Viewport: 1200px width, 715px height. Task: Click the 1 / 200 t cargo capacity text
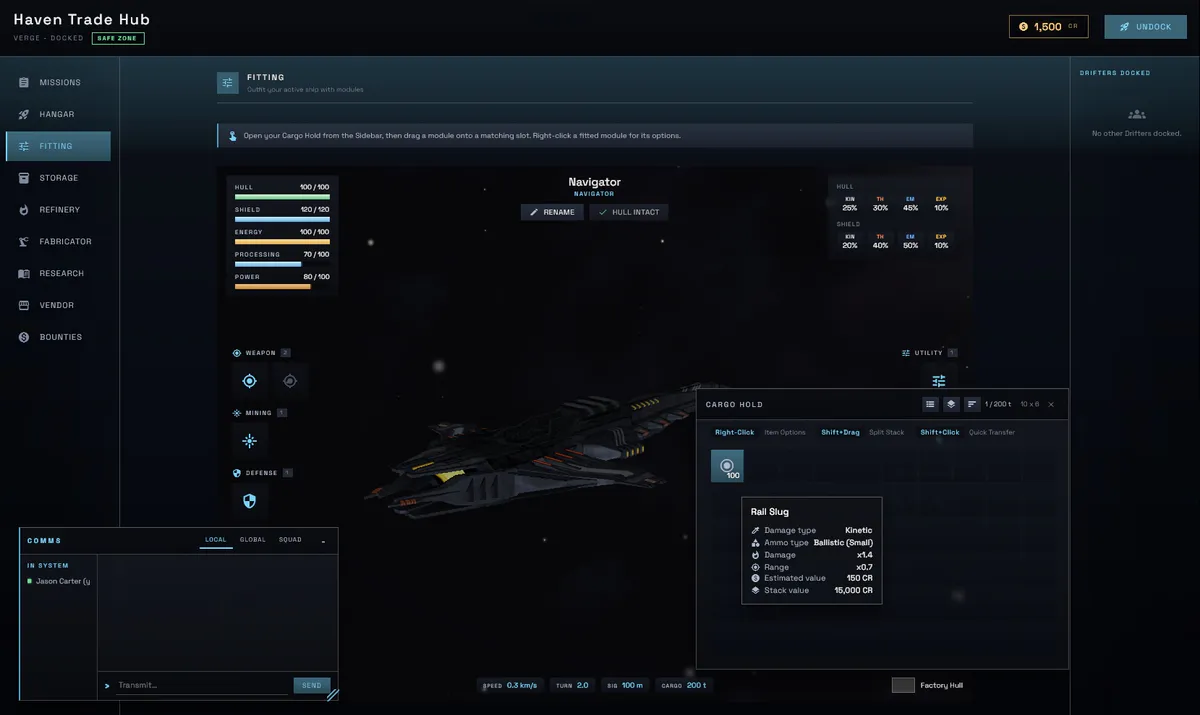999,404
